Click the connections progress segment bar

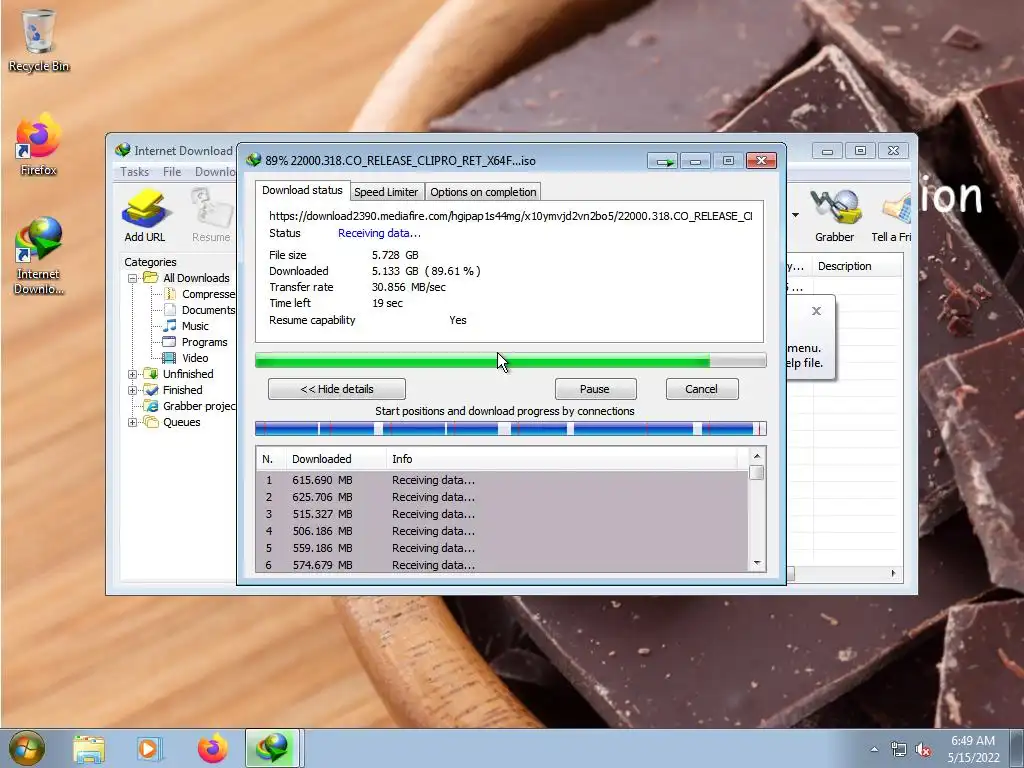pyautogui.click(x=511, y=429)
